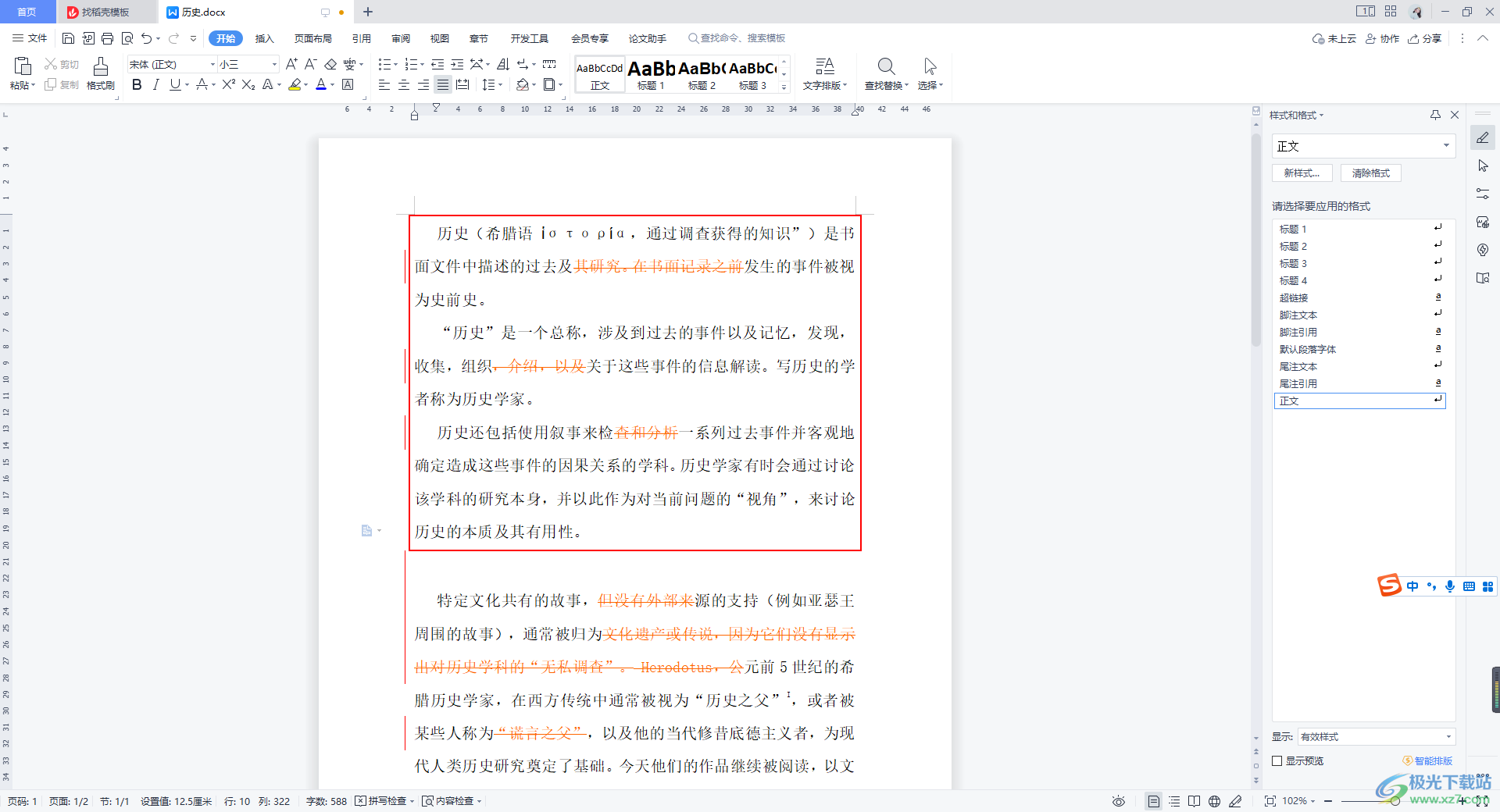The height and width of the screenshot is (812, 1500).
Task: Switch to outline view in status bar
Action: 1174,801
